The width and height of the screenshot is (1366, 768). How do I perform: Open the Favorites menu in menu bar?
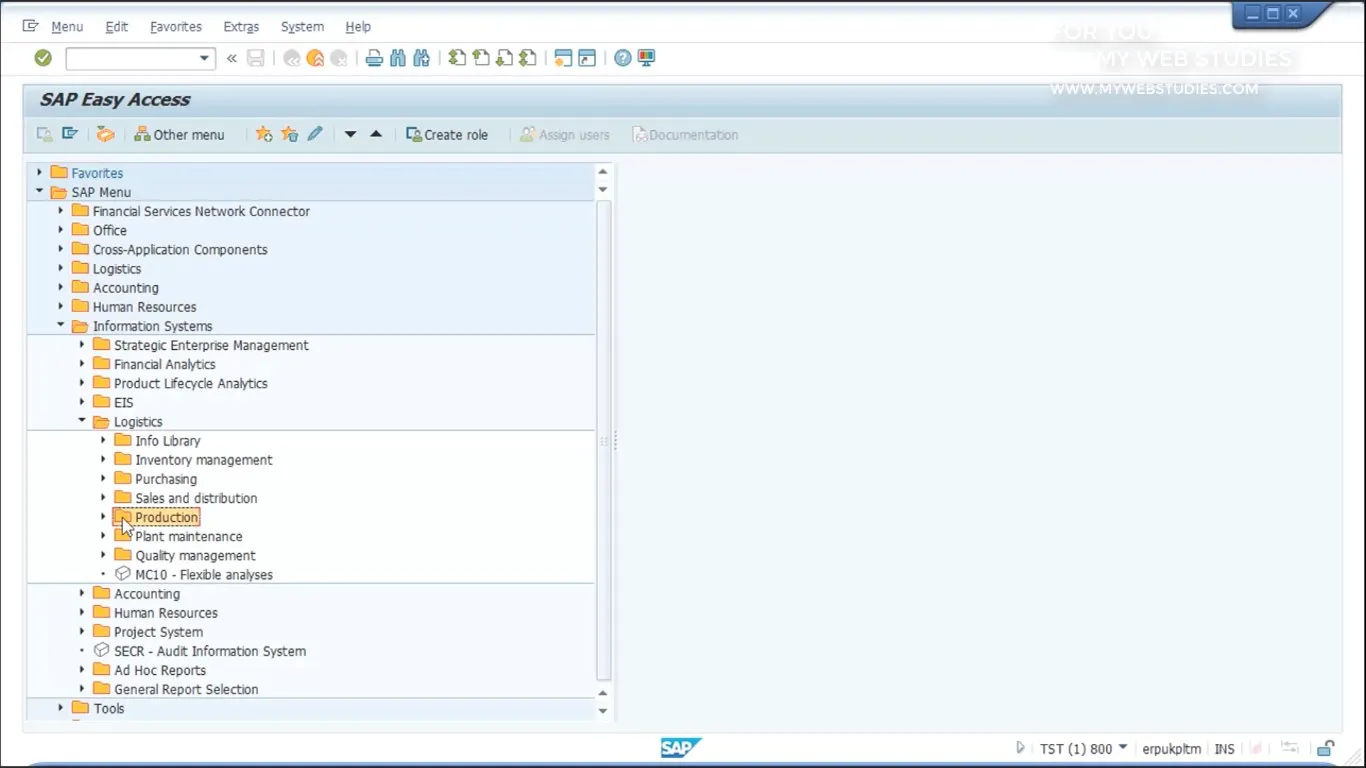click(176, 27)
